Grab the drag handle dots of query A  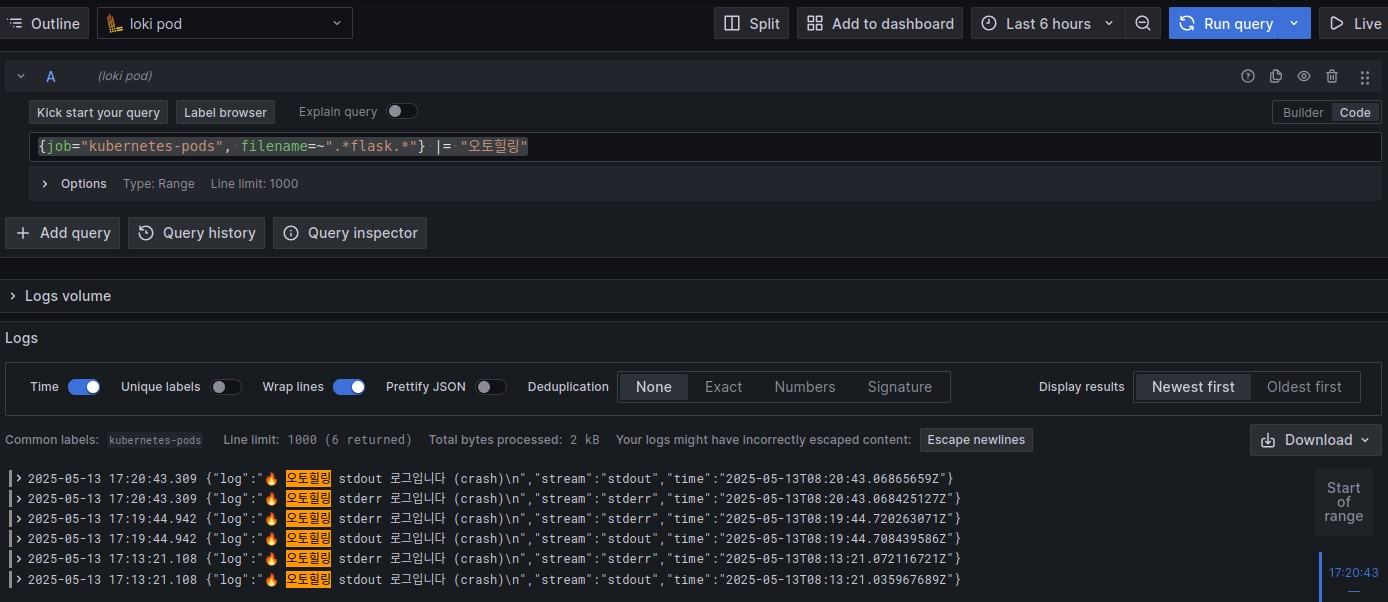[1365, 77]
